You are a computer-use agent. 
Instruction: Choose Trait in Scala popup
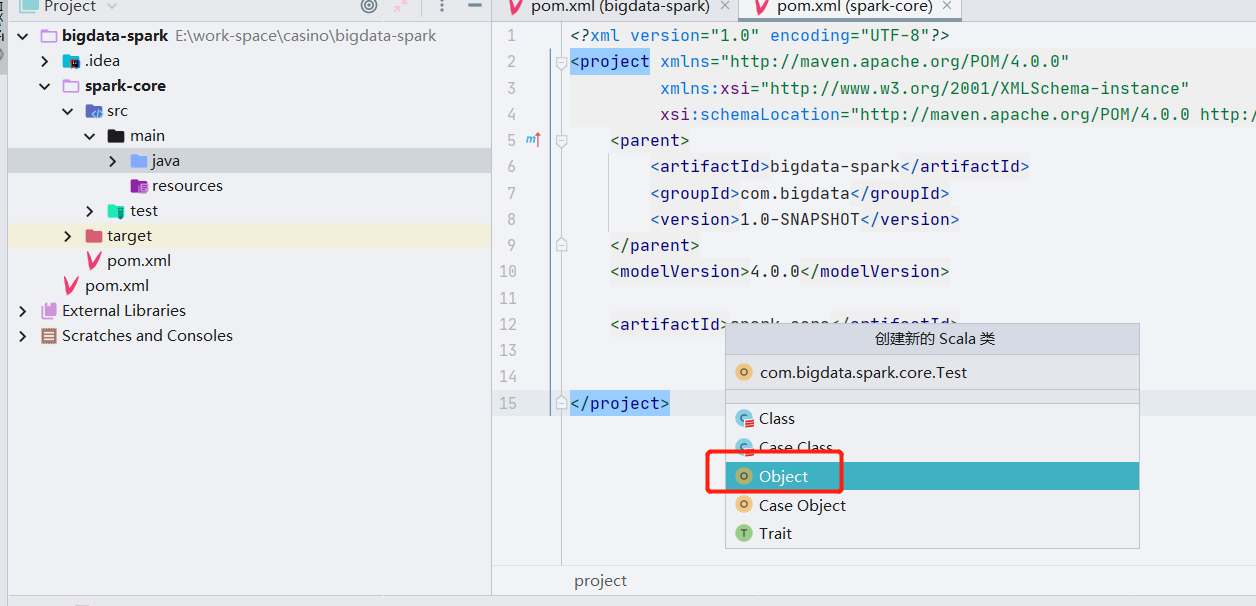[932, 533]
